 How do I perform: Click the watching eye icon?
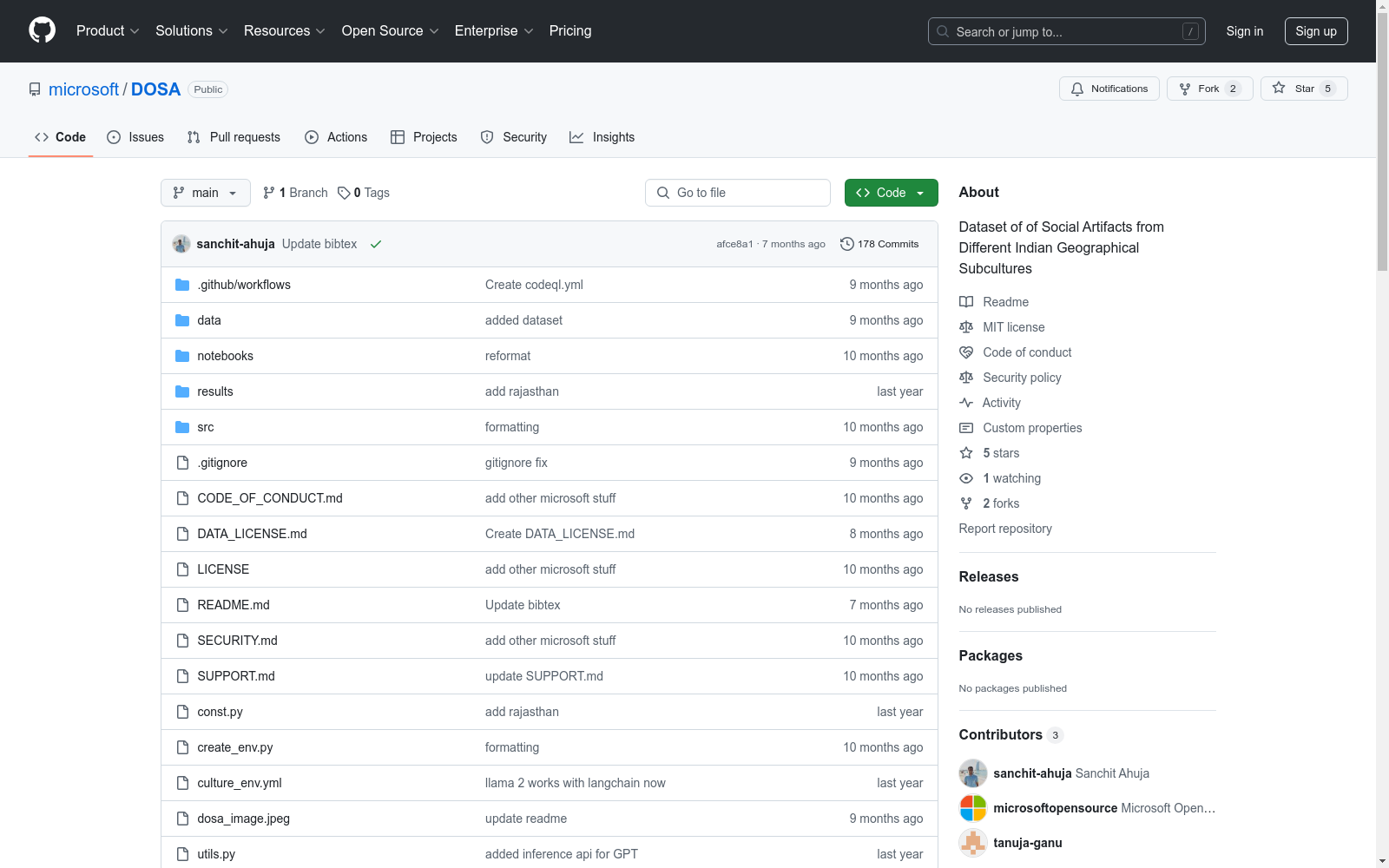[x=966, y=478]
